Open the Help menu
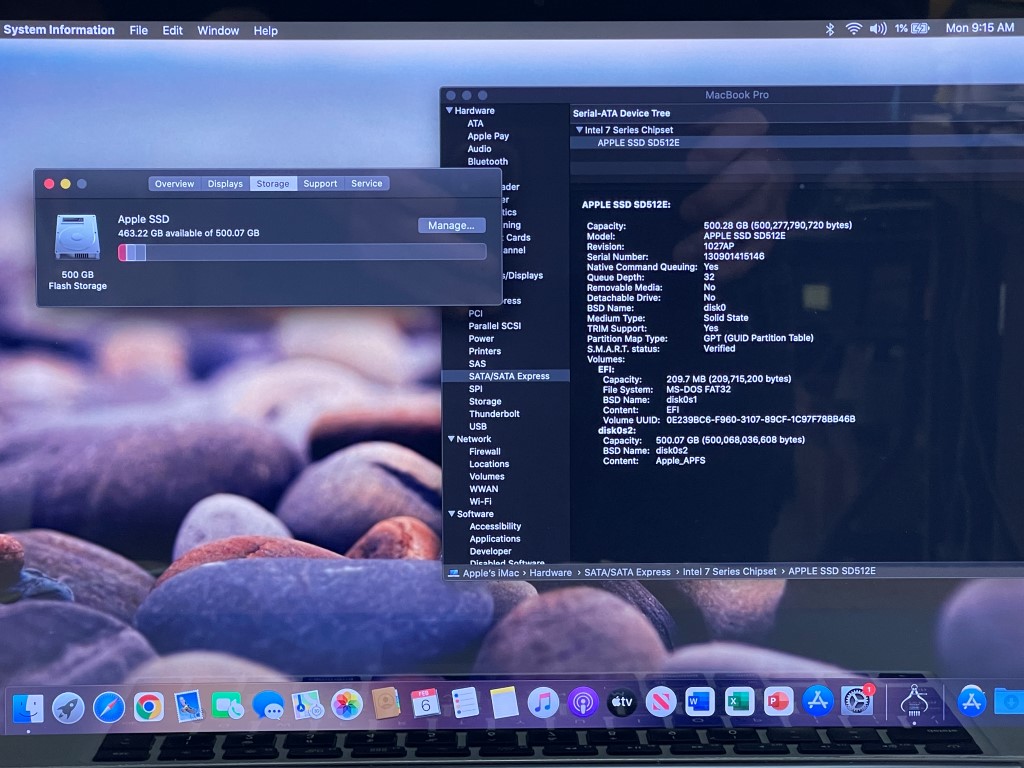The image size is (1024, 768). coord(266,30)
